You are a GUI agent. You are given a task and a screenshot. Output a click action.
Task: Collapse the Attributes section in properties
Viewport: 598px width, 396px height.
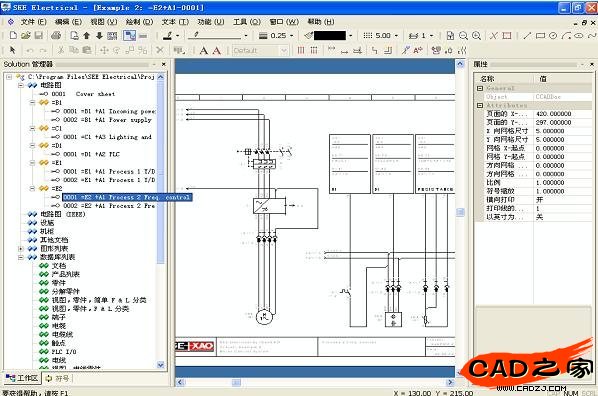480,105
